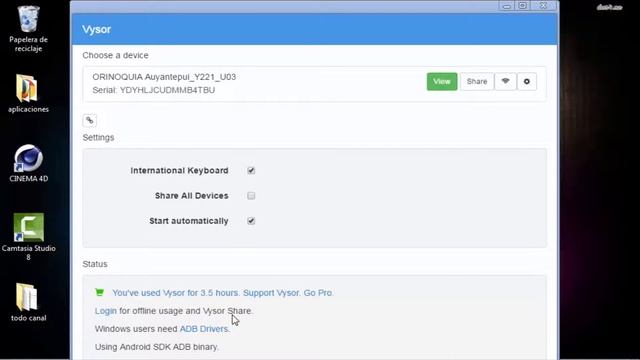The image size is (640, 360).
Task: Click the Choose a device heading
Action: coord(116,55)
